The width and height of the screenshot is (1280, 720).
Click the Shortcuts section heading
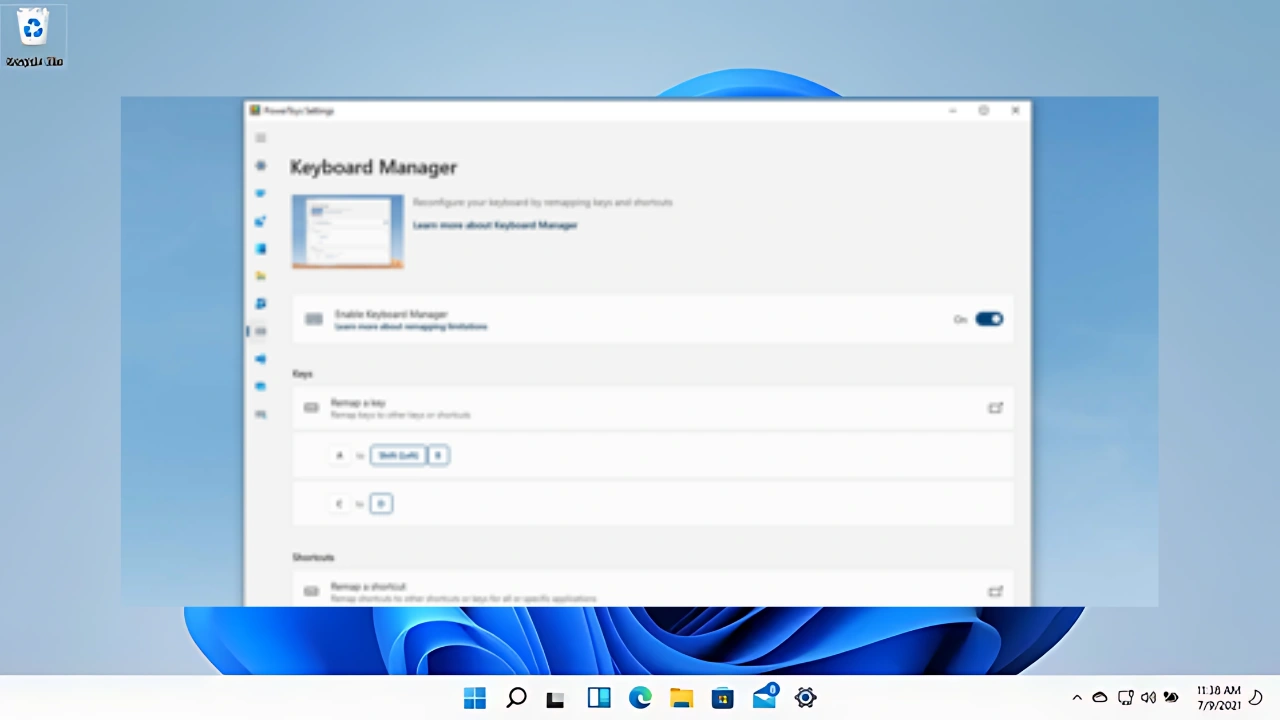pos(313,557)
